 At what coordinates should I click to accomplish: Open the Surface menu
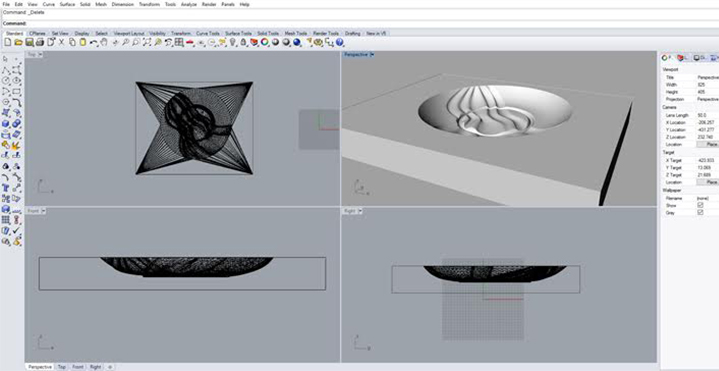point(67,4)
